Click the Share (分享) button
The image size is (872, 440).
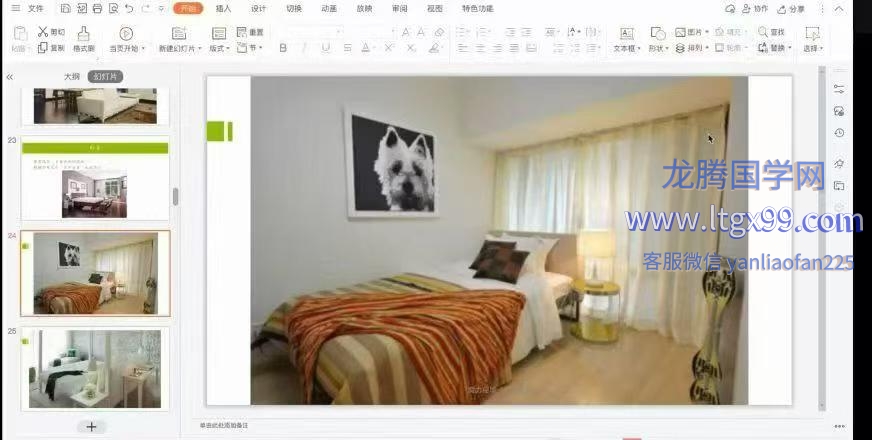coord(791,9)
